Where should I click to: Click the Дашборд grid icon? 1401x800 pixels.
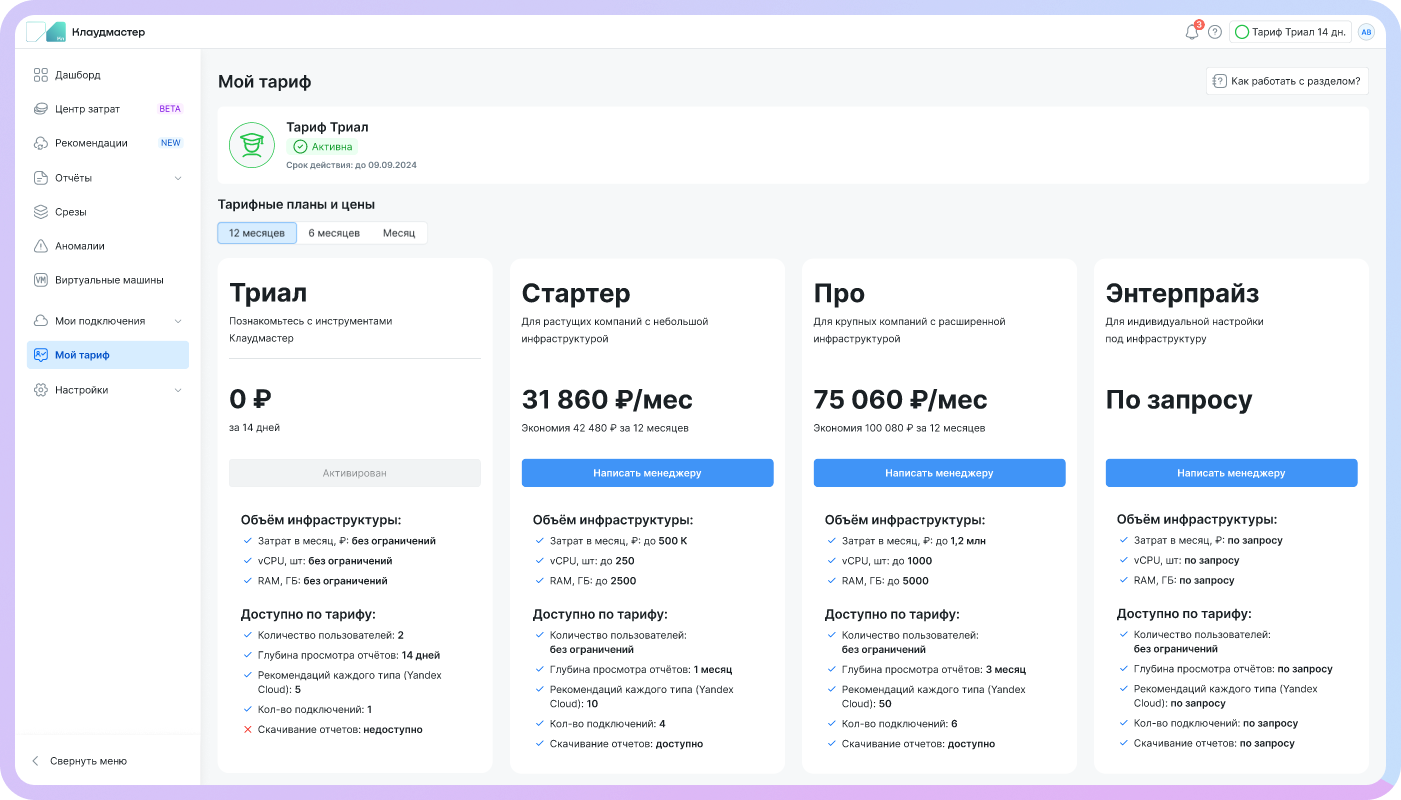tap(41, 75)
